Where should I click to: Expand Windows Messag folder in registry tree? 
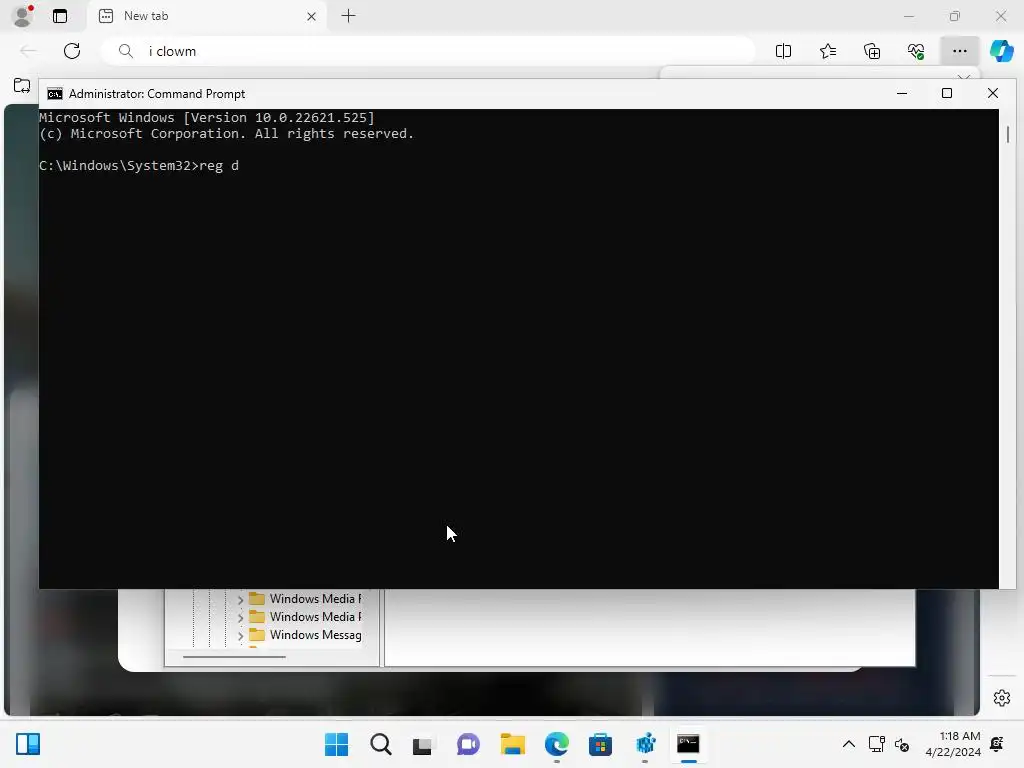[240, 635]
